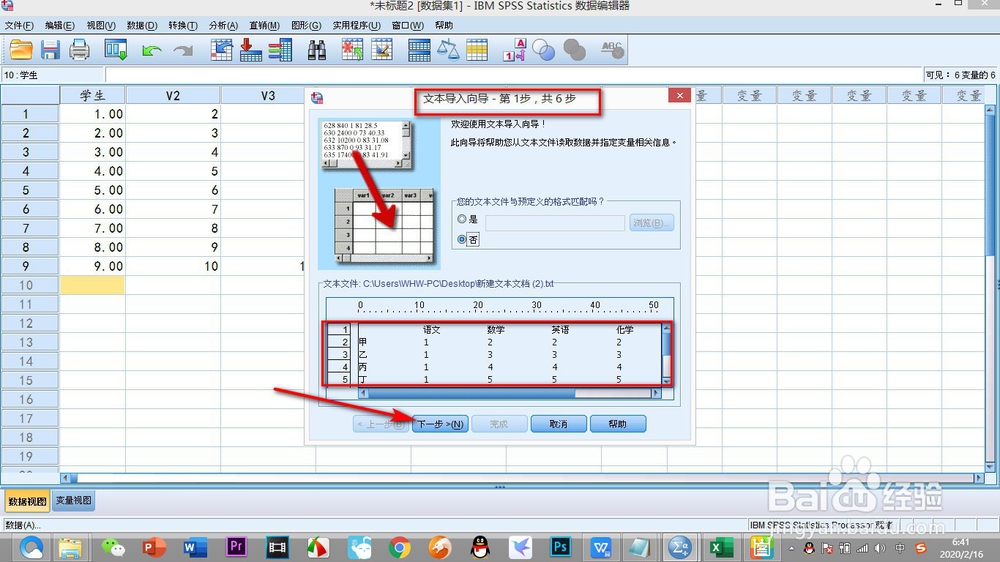Image resolution: width=1000 pixels, height=562 pixels.
Task: Open Go to variable icon
Action: tap(250, 50)
